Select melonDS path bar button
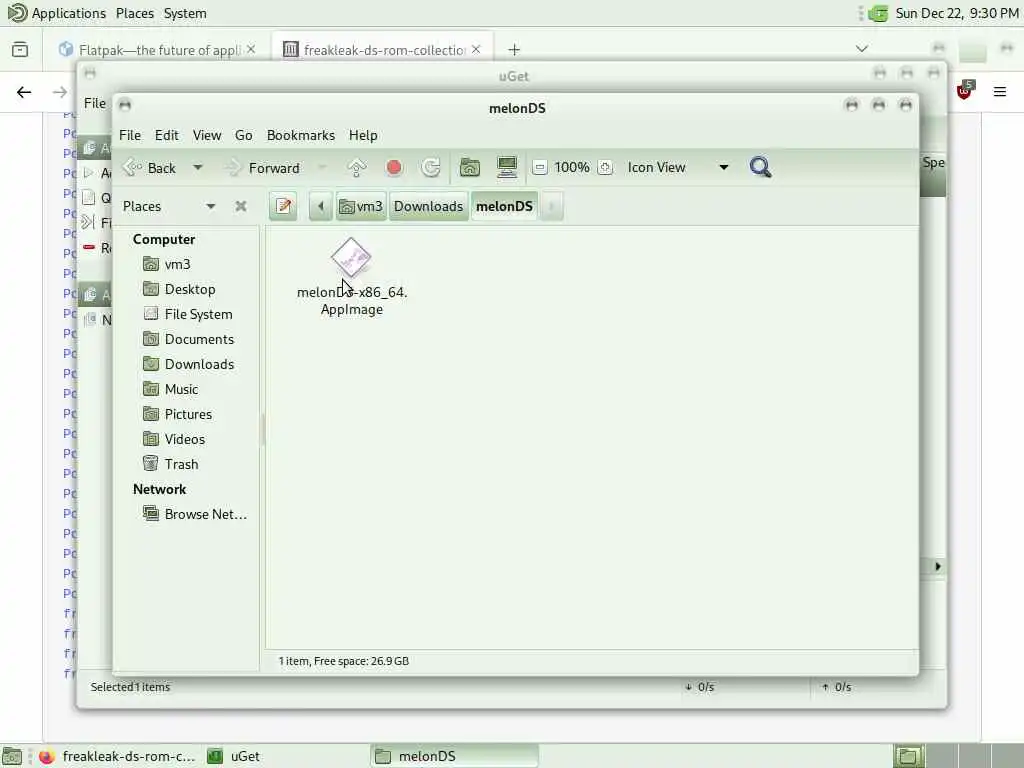 (504, 206)
